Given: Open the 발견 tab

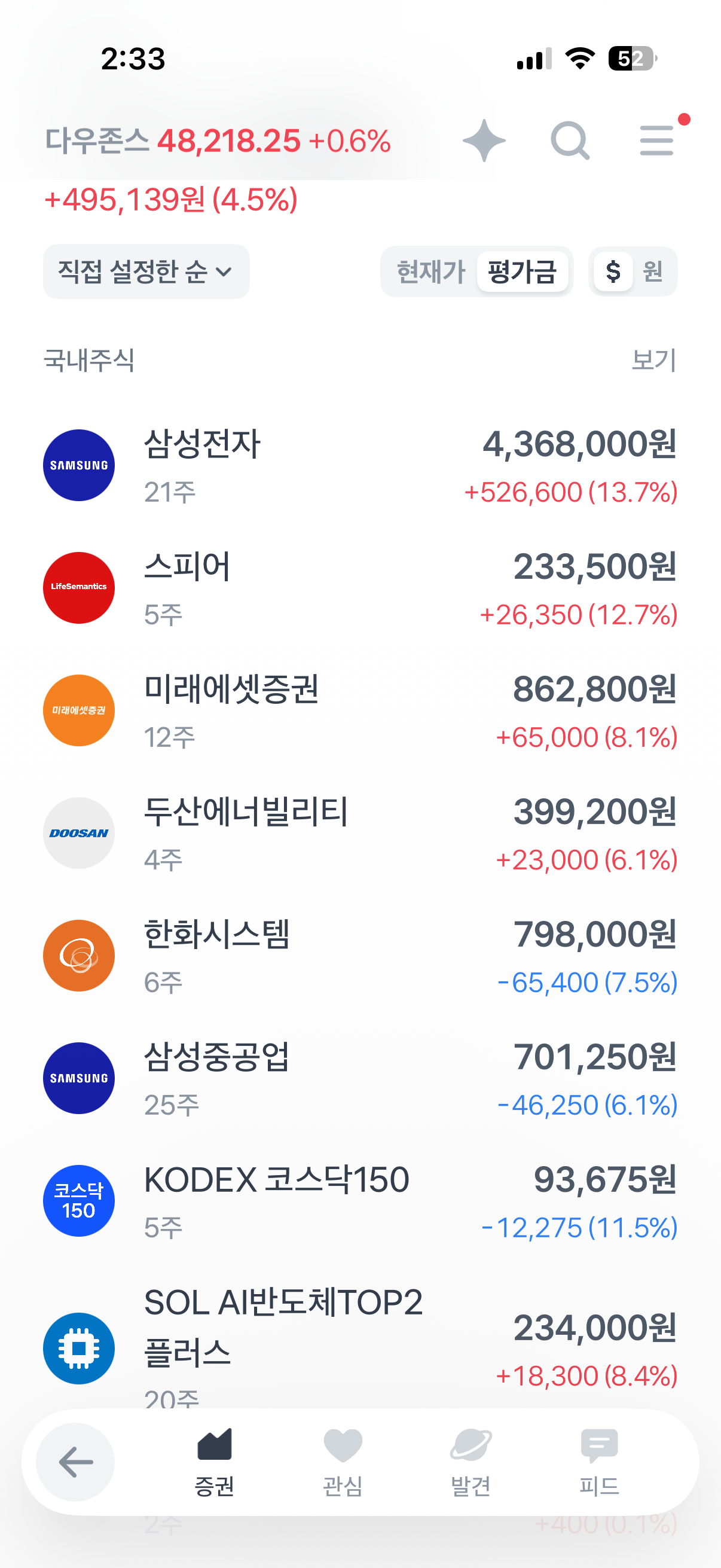Looking at the screenshot, I should point(471,1462).
